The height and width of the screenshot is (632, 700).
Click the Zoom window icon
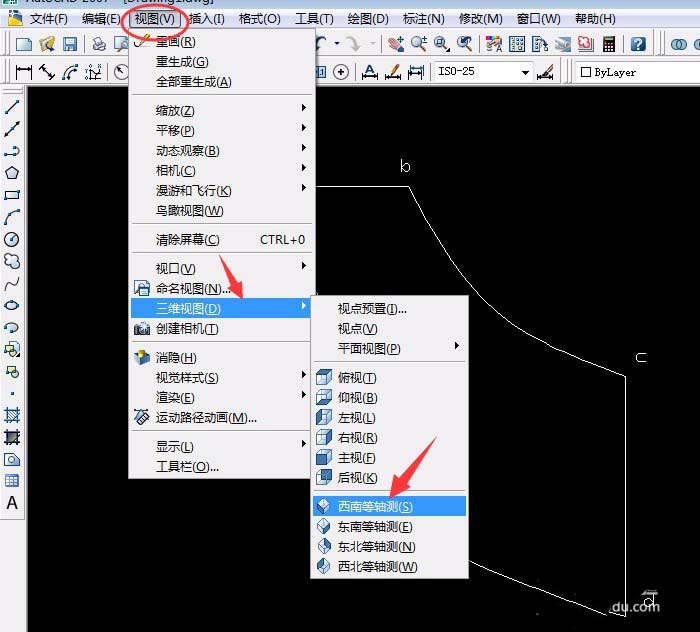point(442,44)
